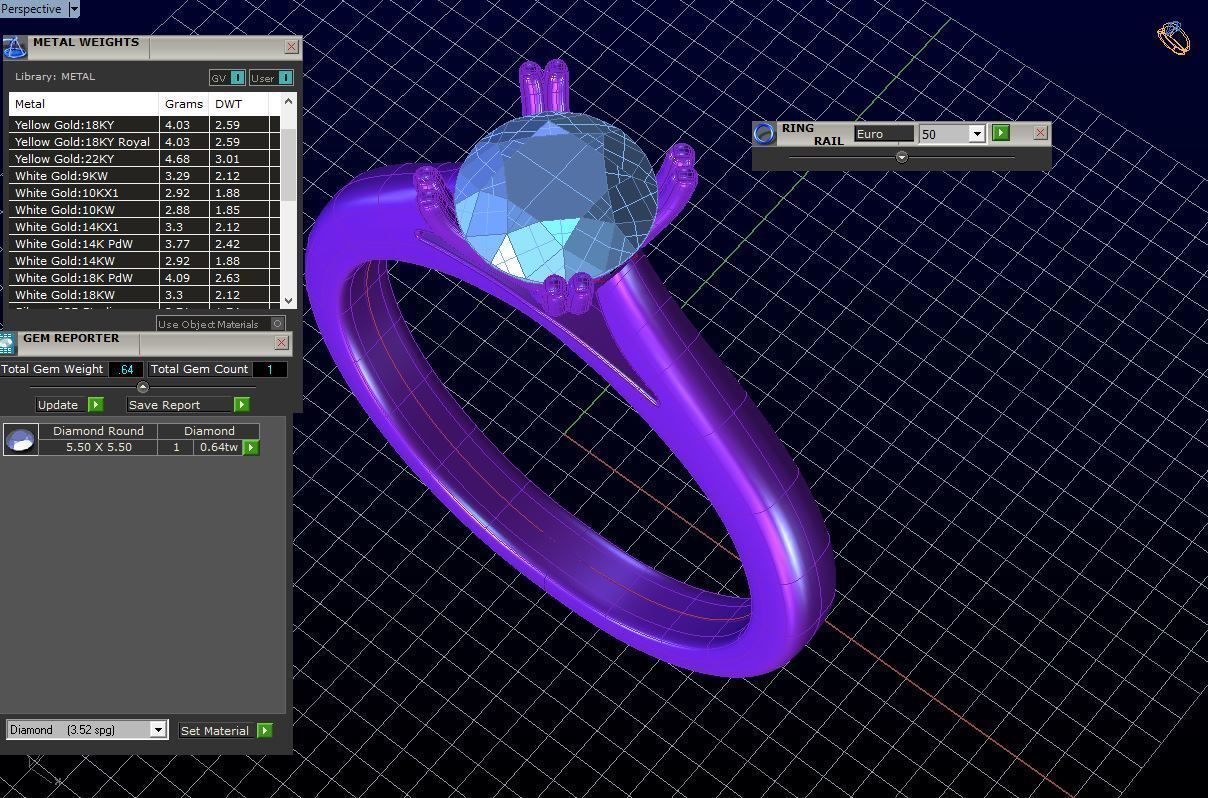Click the Set Material button

pos(215,731)
